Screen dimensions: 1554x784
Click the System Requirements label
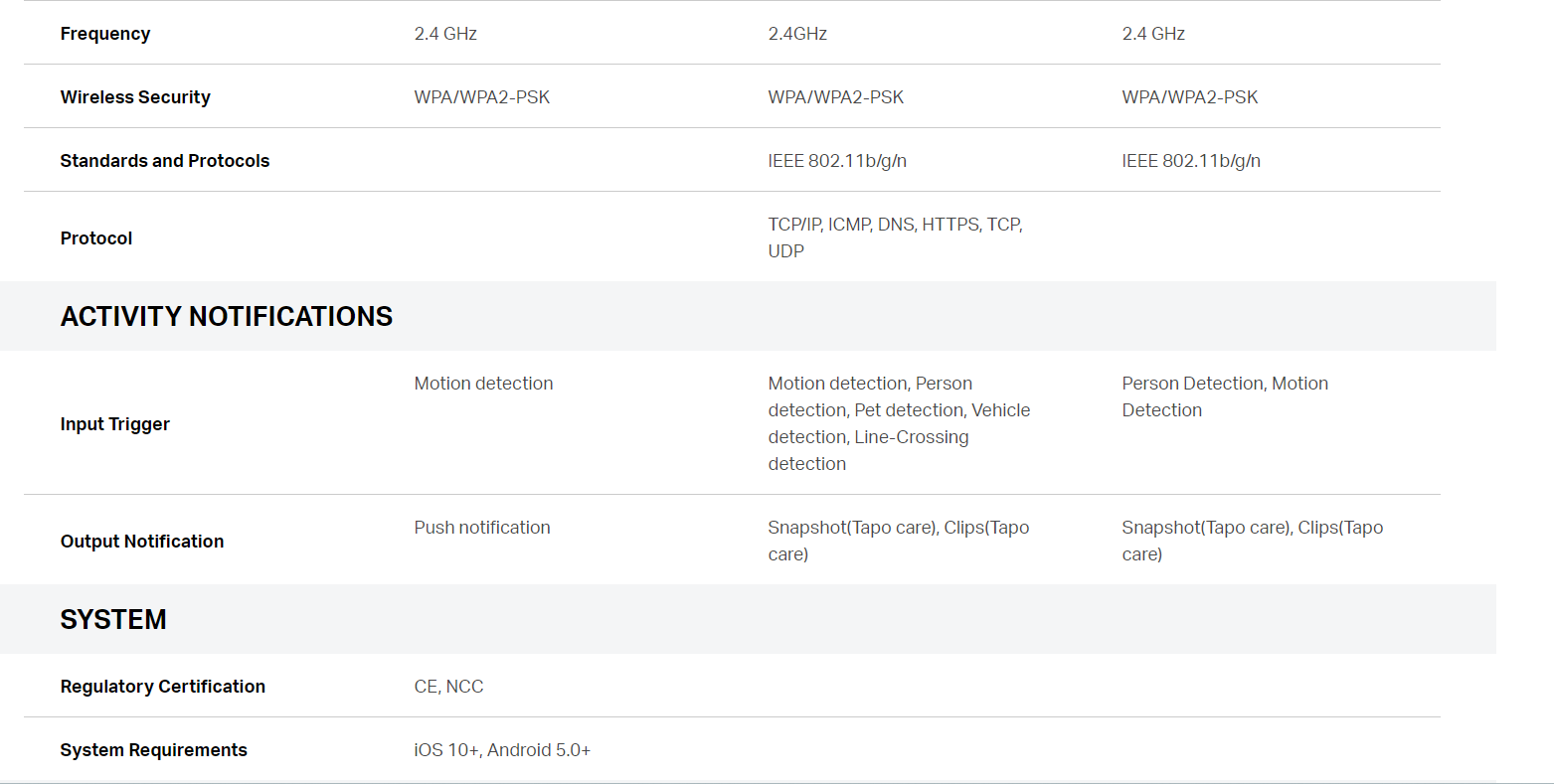[154, 750]
